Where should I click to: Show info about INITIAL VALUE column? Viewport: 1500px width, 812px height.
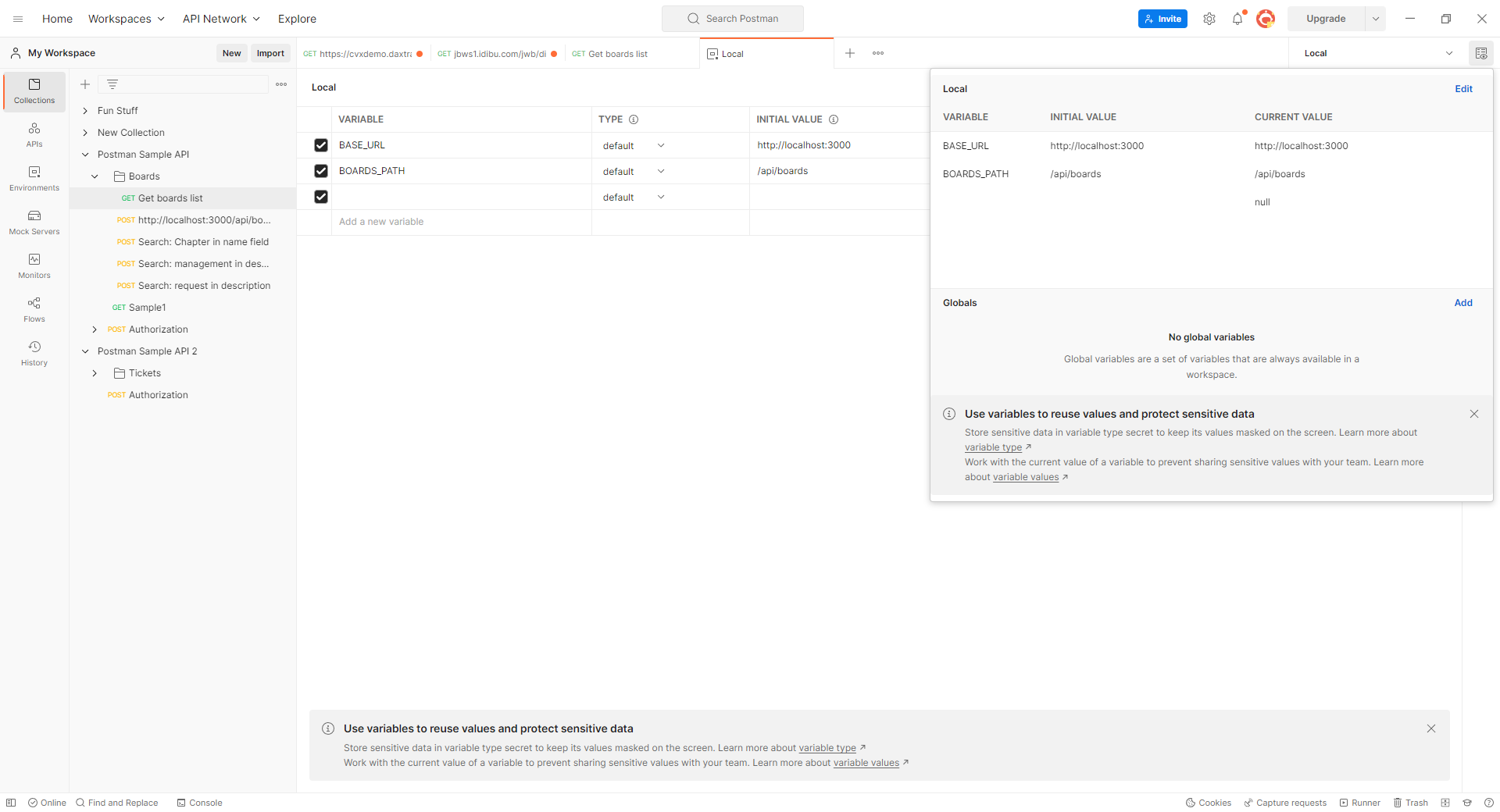(x=834, y=119)
